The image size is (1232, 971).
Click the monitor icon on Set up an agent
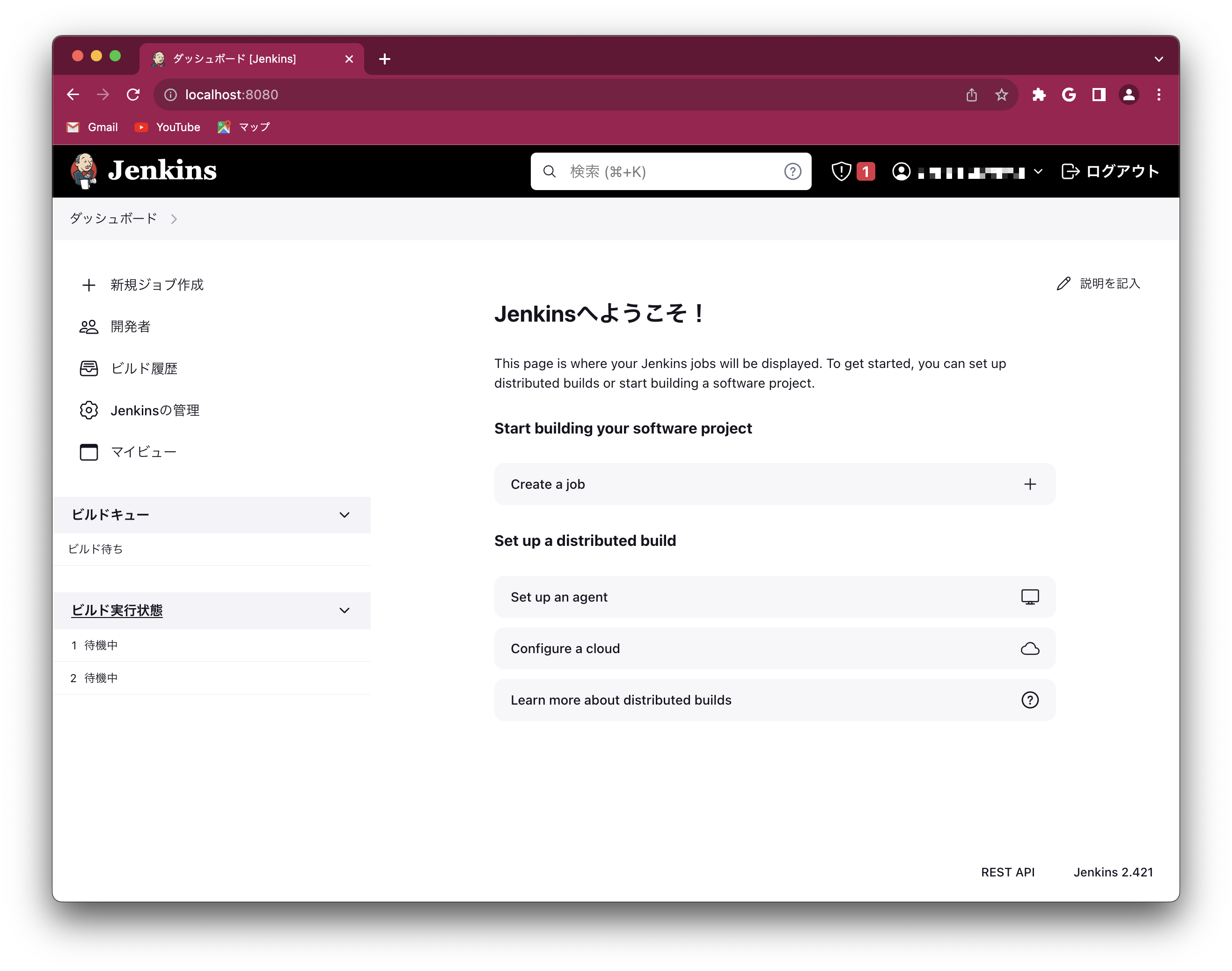(x=1030, y=597)
